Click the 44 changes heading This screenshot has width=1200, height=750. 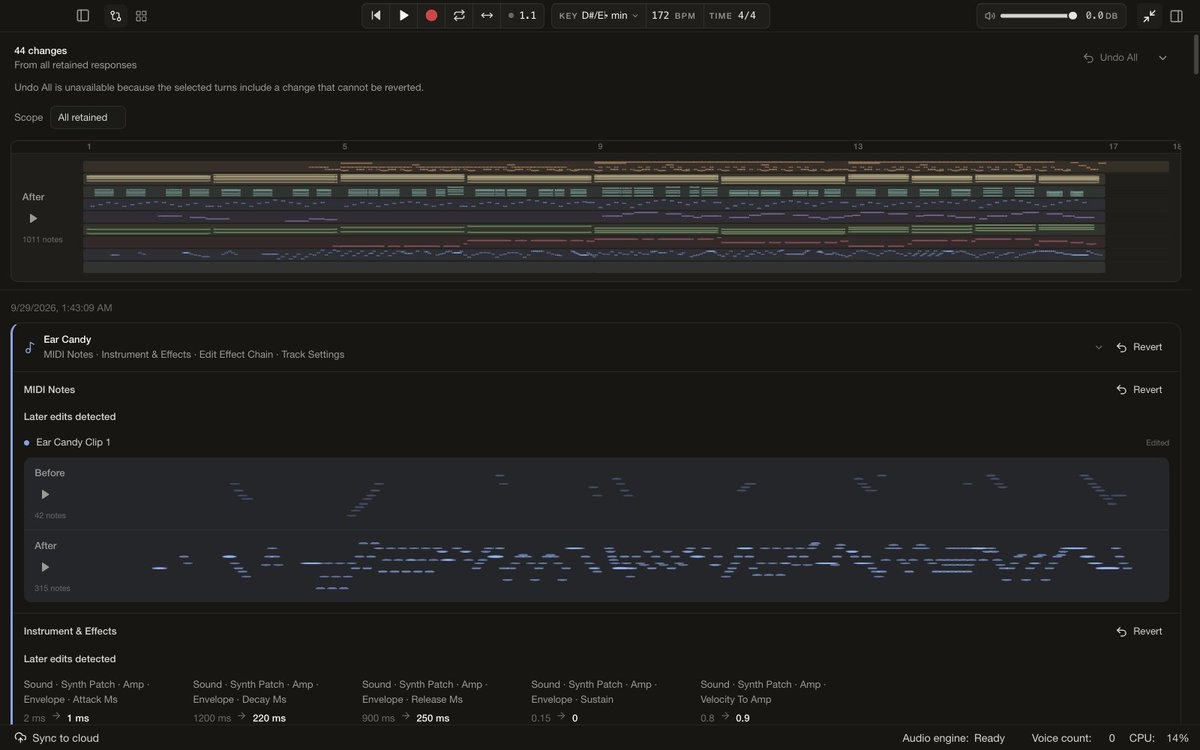tap(41, 50)
